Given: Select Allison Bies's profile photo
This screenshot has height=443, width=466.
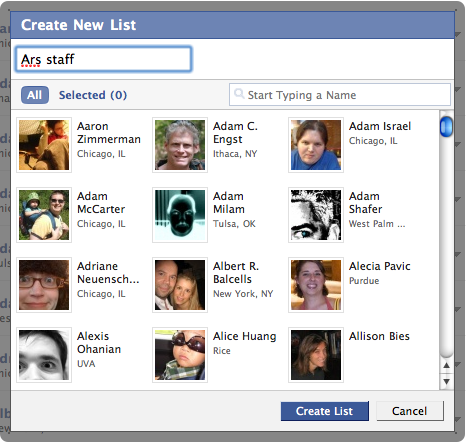Looking at the screenshot, I should 316,355.
